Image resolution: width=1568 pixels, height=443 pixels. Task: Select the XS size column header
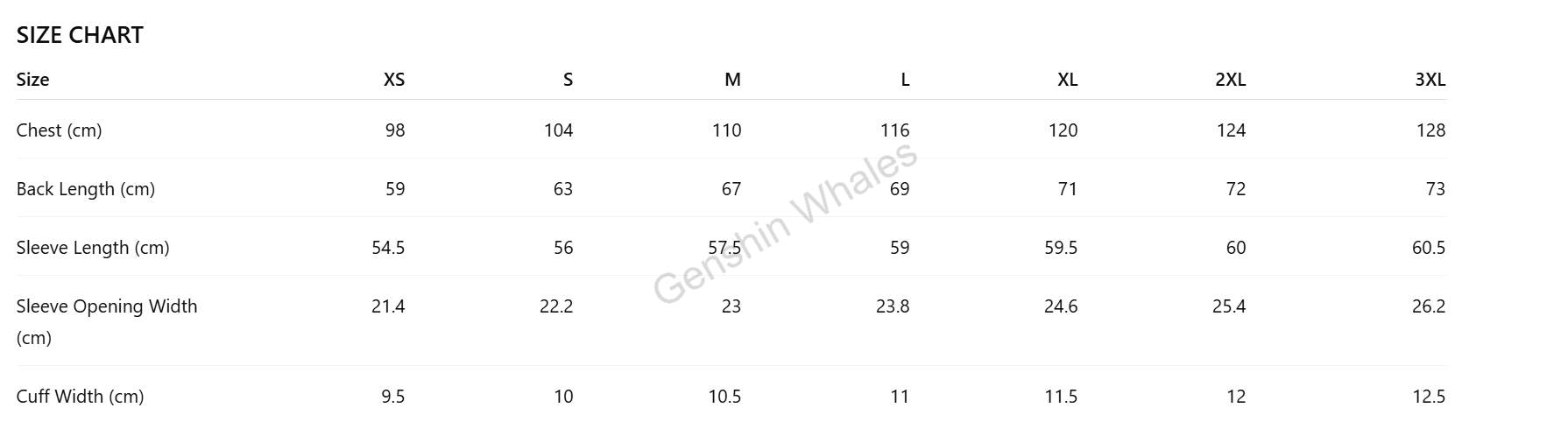tap(394, 80)
